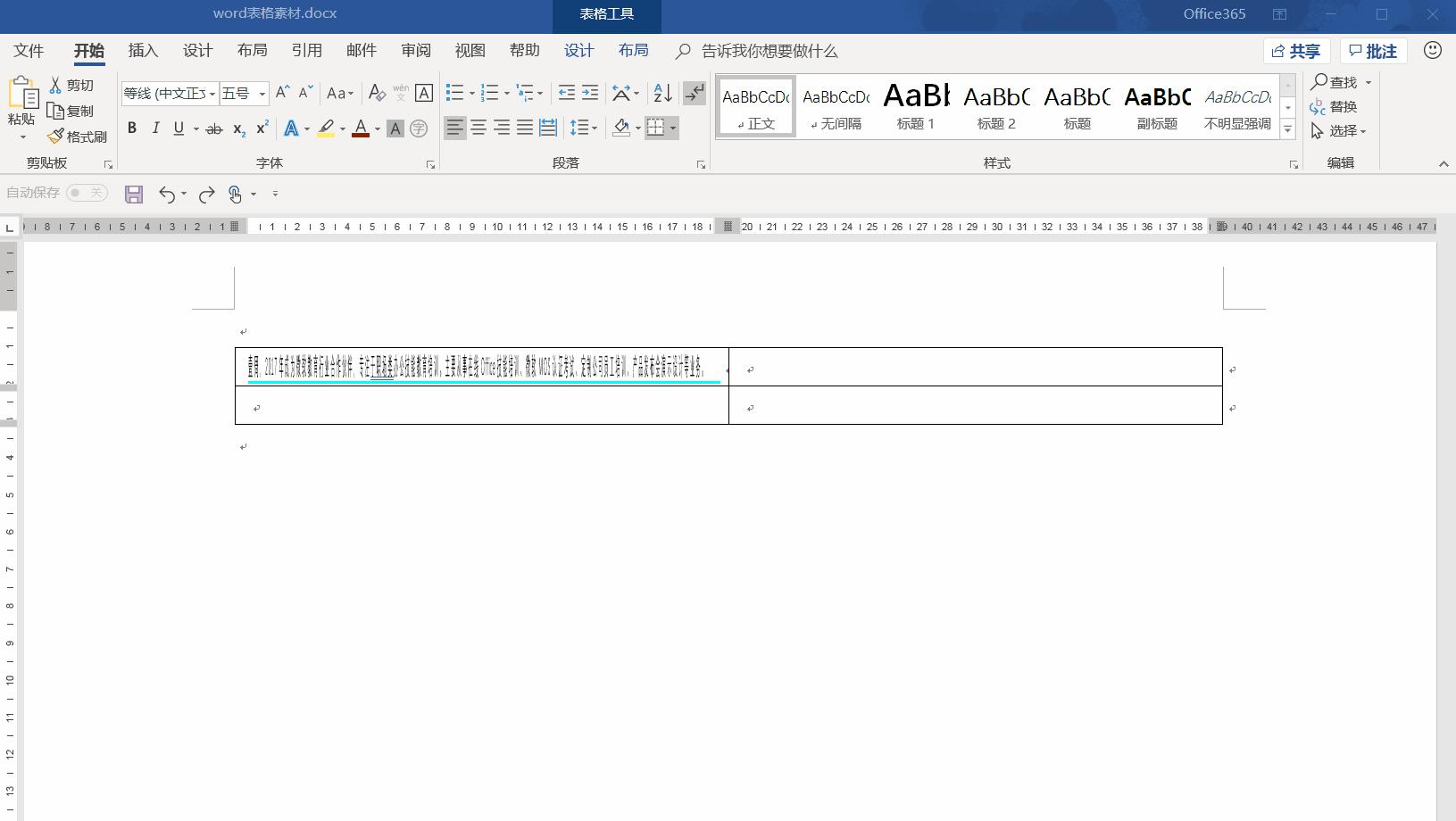
Task: Expand the styles gallery list
Action: [1287, 129]
